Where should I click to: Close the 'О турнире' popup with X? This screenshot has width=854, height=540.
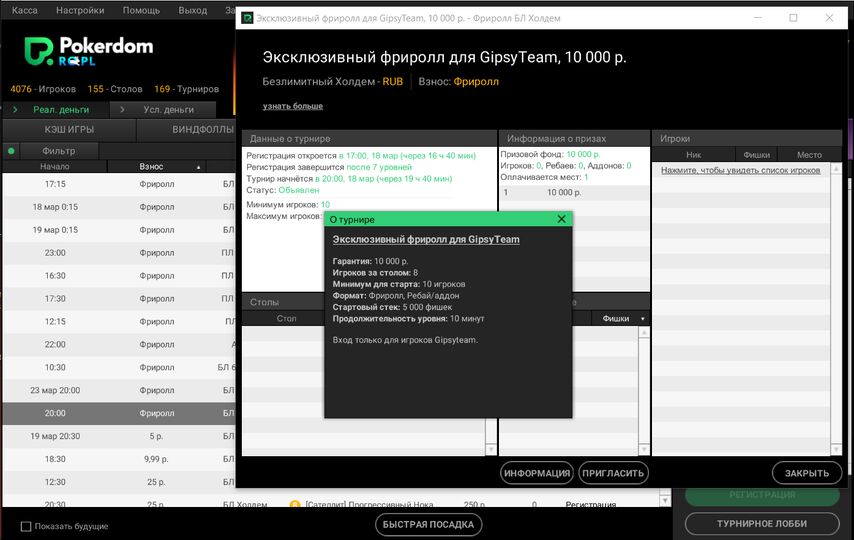(x=562, y=219)
